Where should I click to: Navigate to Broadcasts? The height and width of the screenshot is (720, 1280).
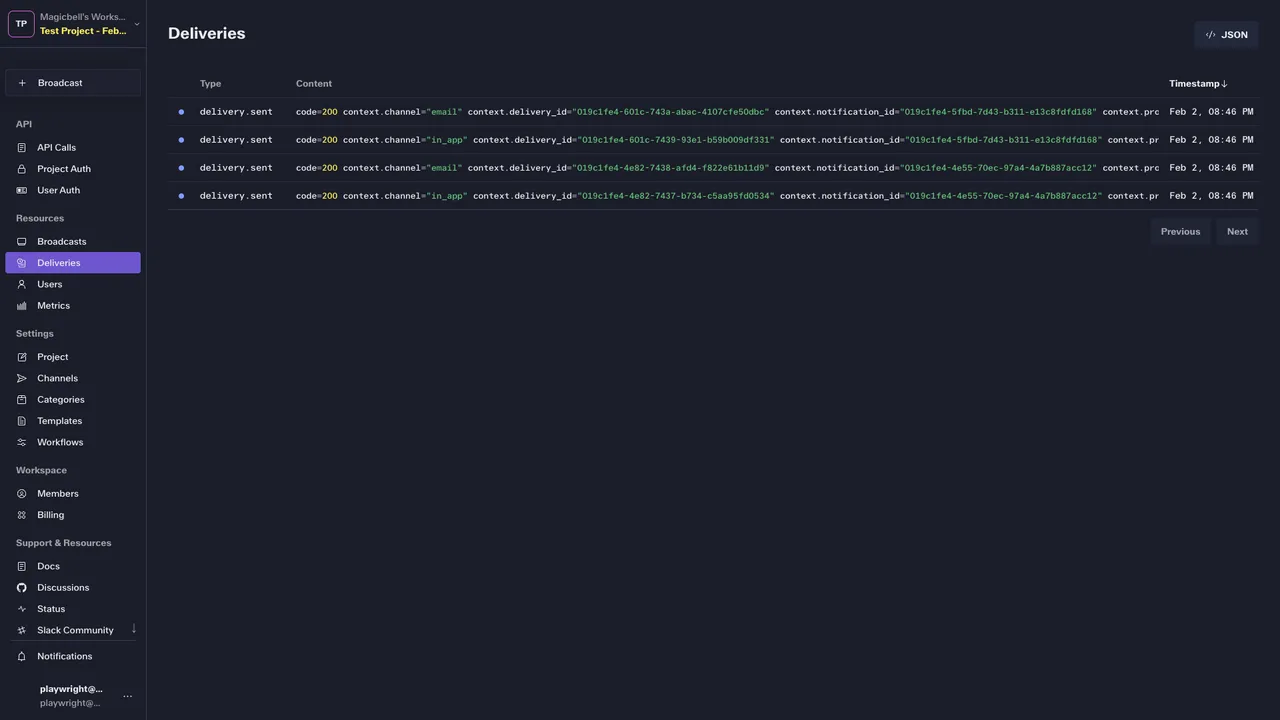point(73,242)
